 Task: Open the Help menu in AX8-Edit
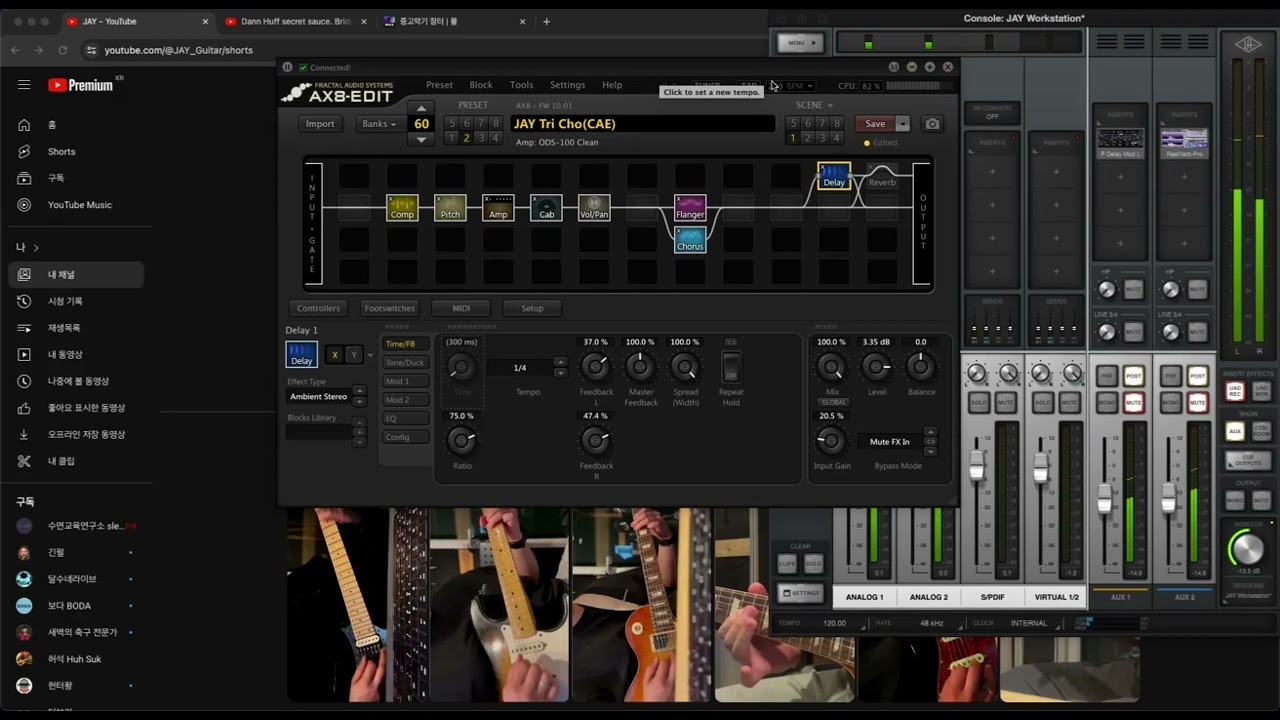point(612,85)
